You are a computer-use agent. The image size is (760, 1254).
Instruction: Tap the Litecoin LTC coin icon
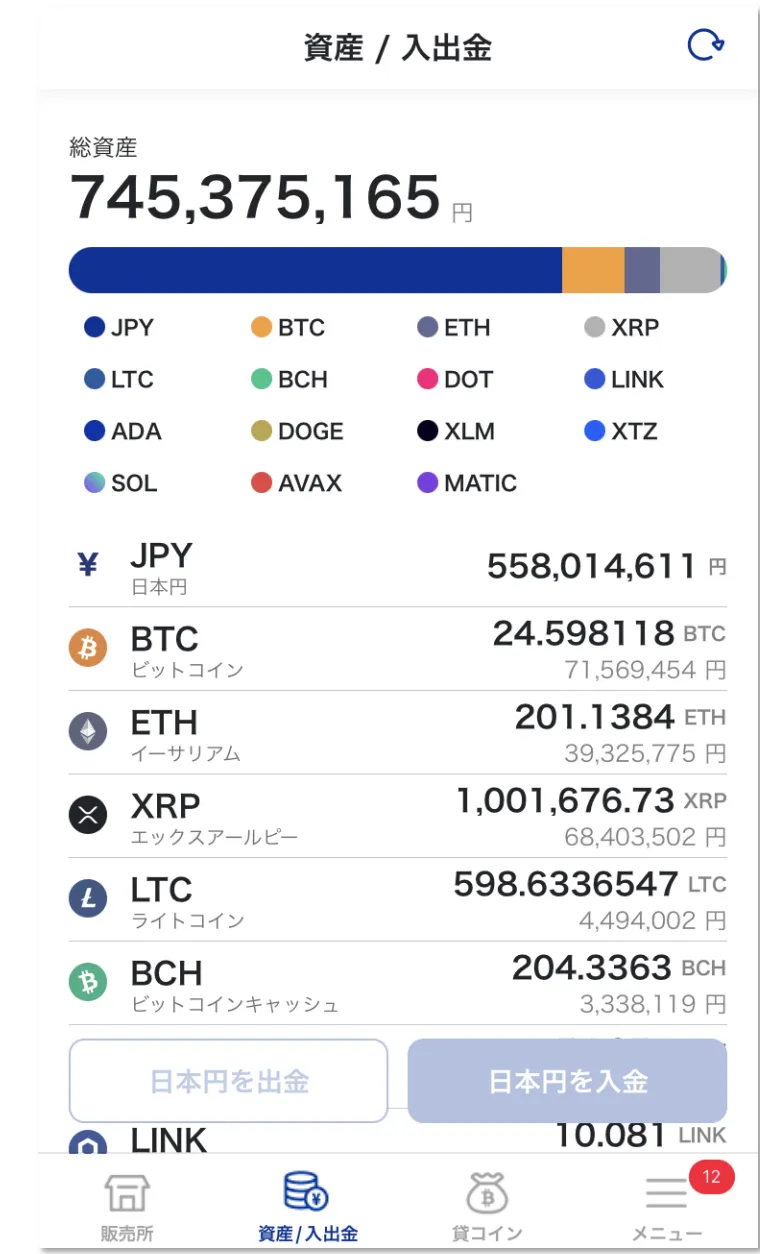[88, 900]
